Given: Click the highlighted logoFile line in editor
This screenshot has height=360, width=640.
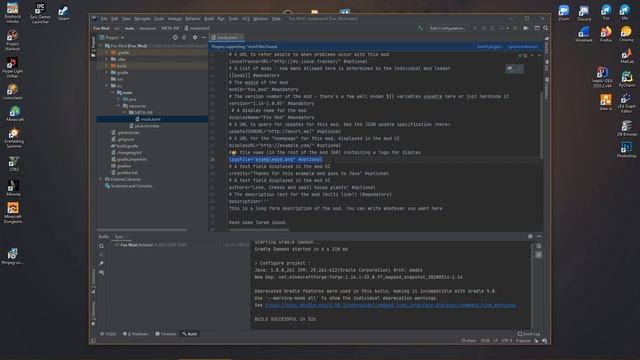Looking at the screenshot, I should pos(276,160).
